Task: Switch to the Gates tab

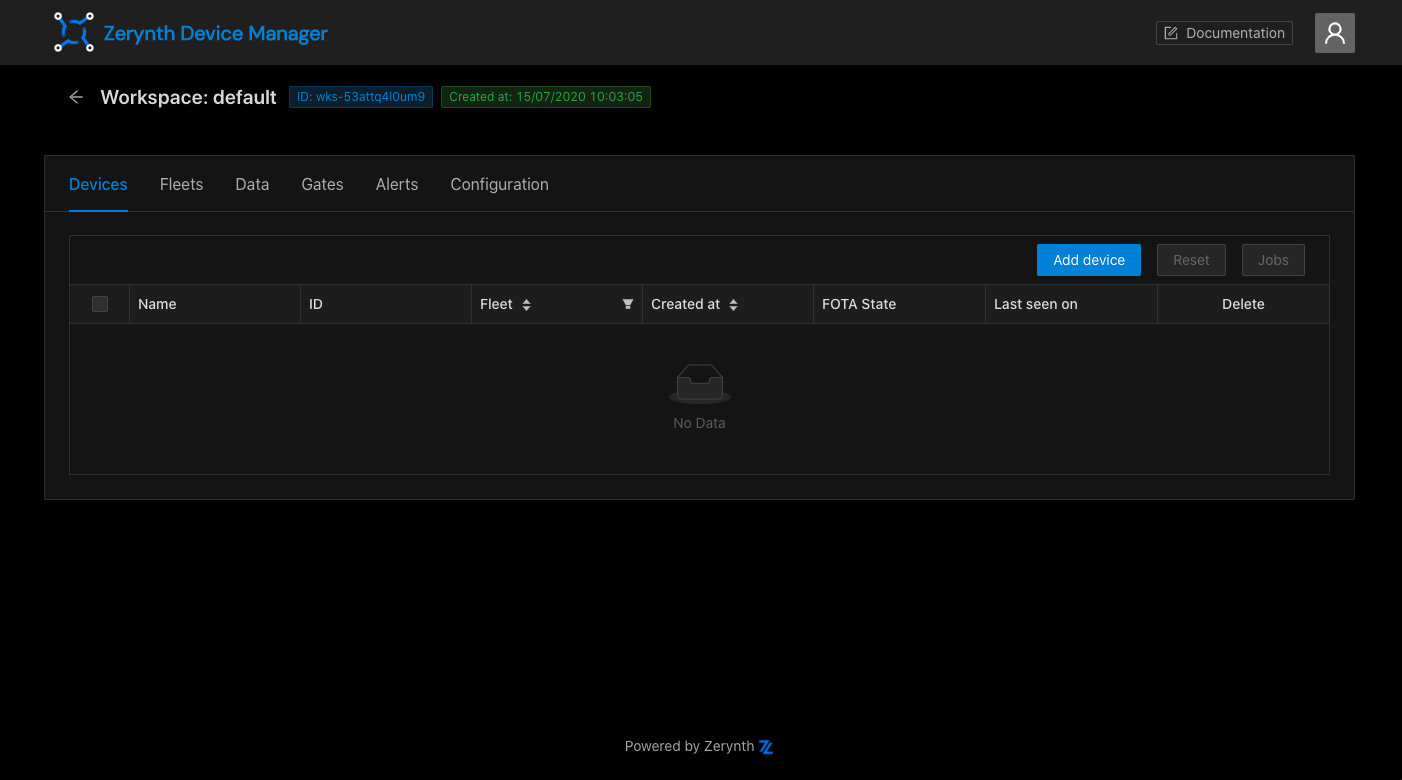Action: (x=322, y=184)
